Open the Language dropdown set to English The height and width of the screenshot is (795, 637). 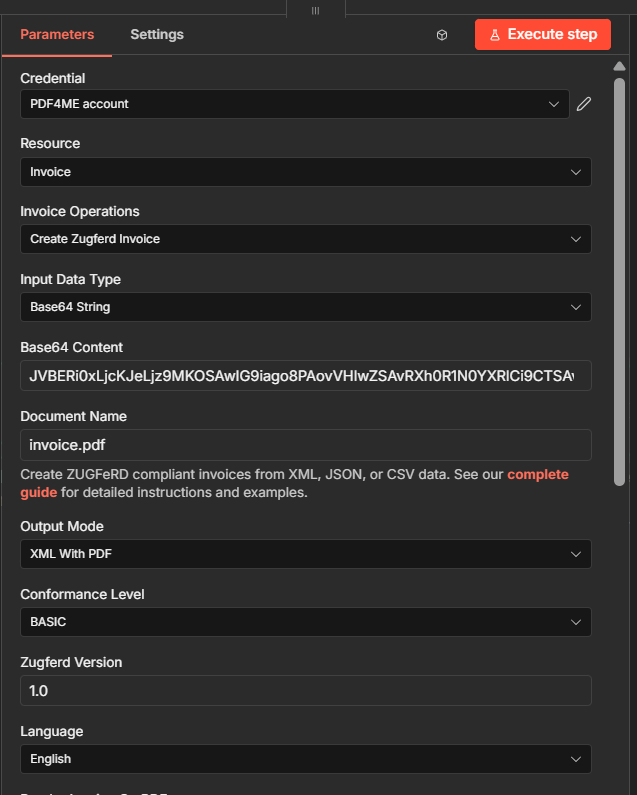click(305, 759)
